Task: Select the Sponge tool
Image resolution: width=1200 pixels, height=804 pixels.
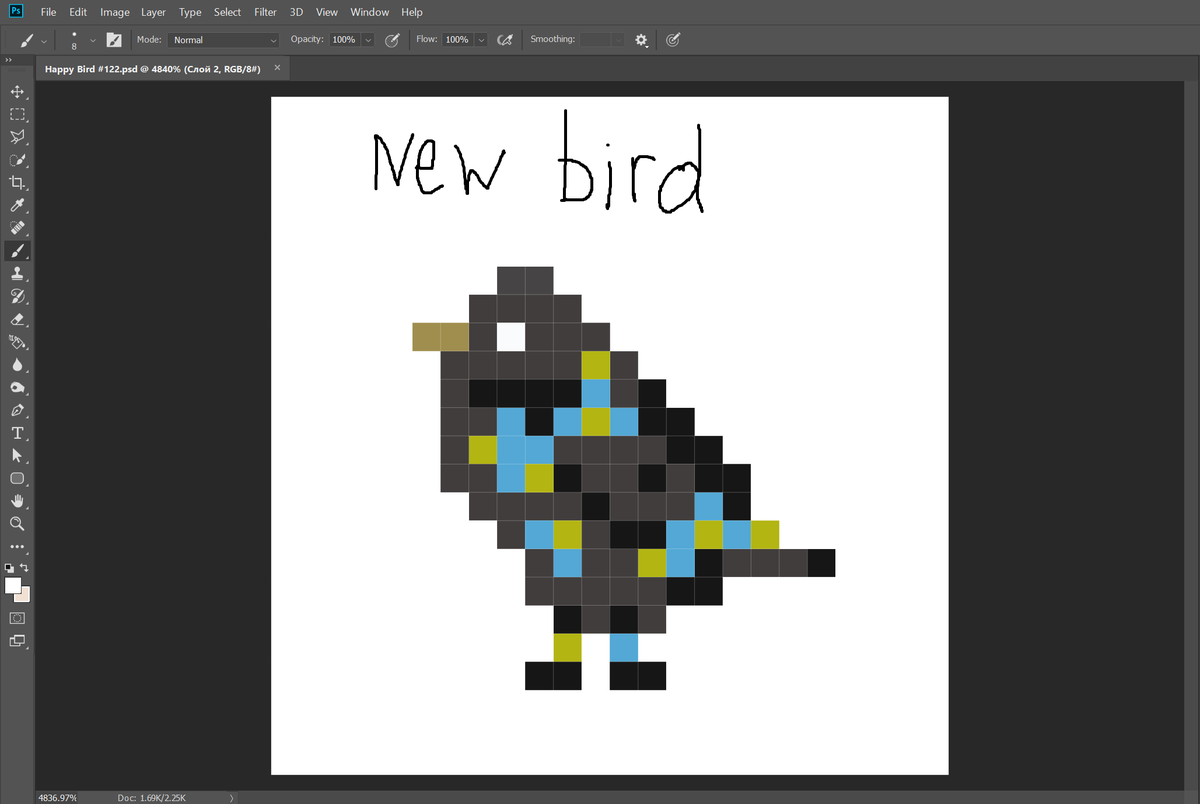Action: [17, 388]
